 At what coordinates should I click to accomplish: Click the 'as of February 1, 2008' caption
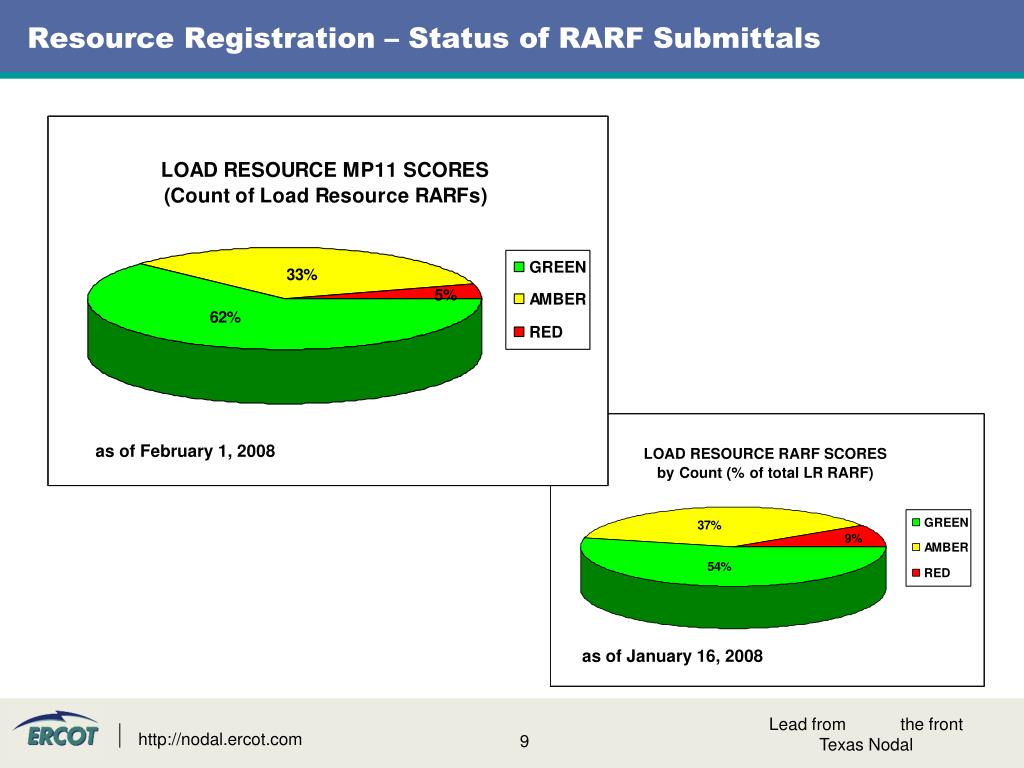pyautogui.click(x=185, y=451)
